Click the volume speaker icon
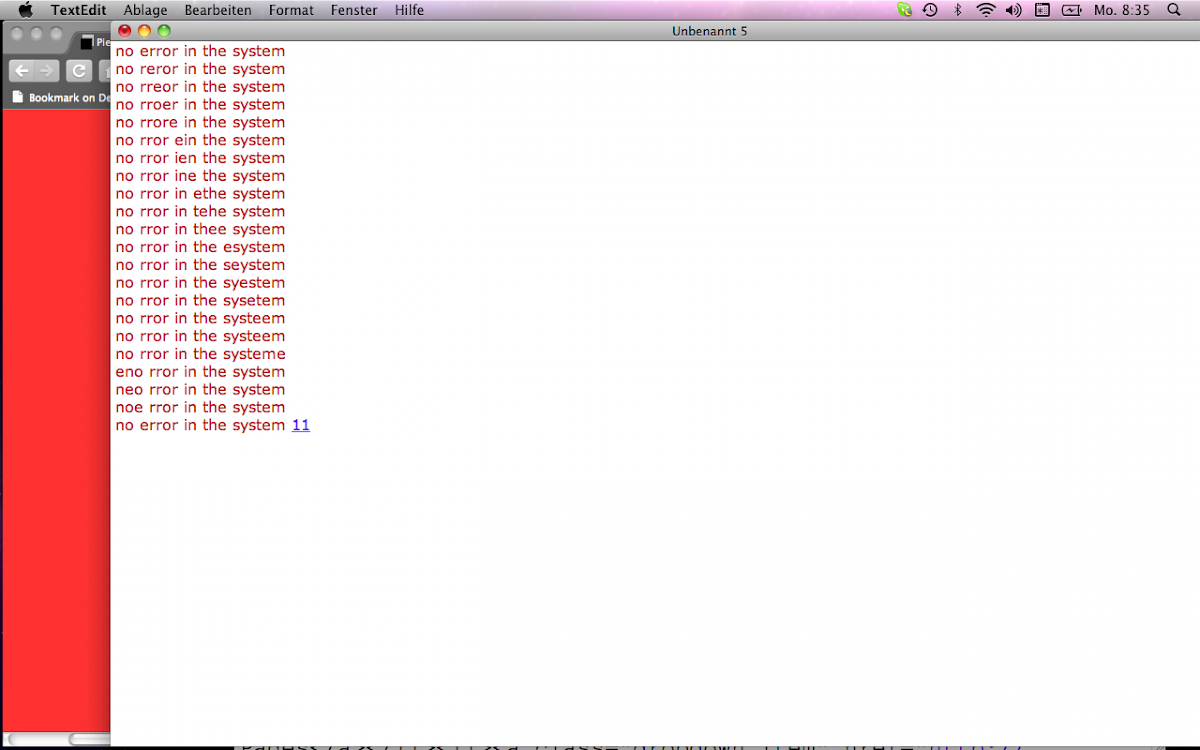Image resolution: width=1200 pixels, height=750 pixels. 1013,10
